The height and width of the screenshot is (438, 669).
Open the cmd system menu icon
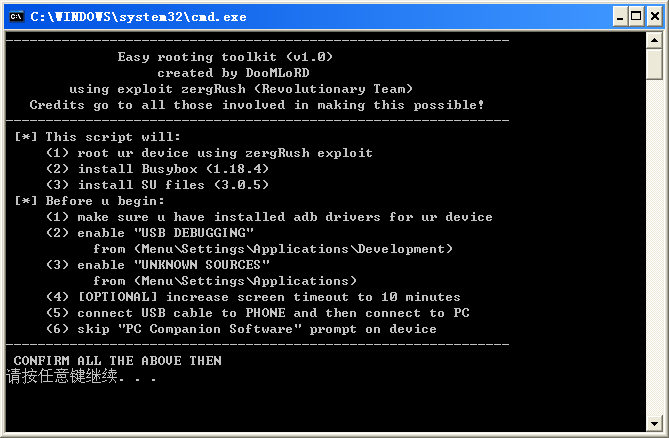pos(16,16)
